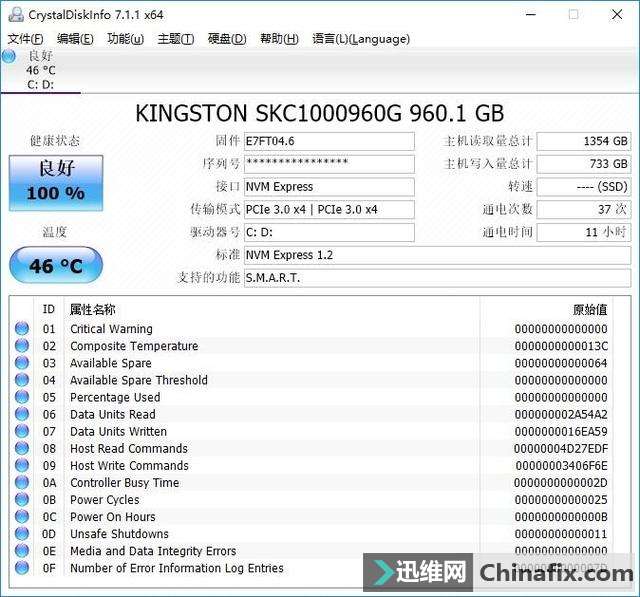Click the status orb for Available Spare Threshold
640x597 pixels.
coord(22,380)
